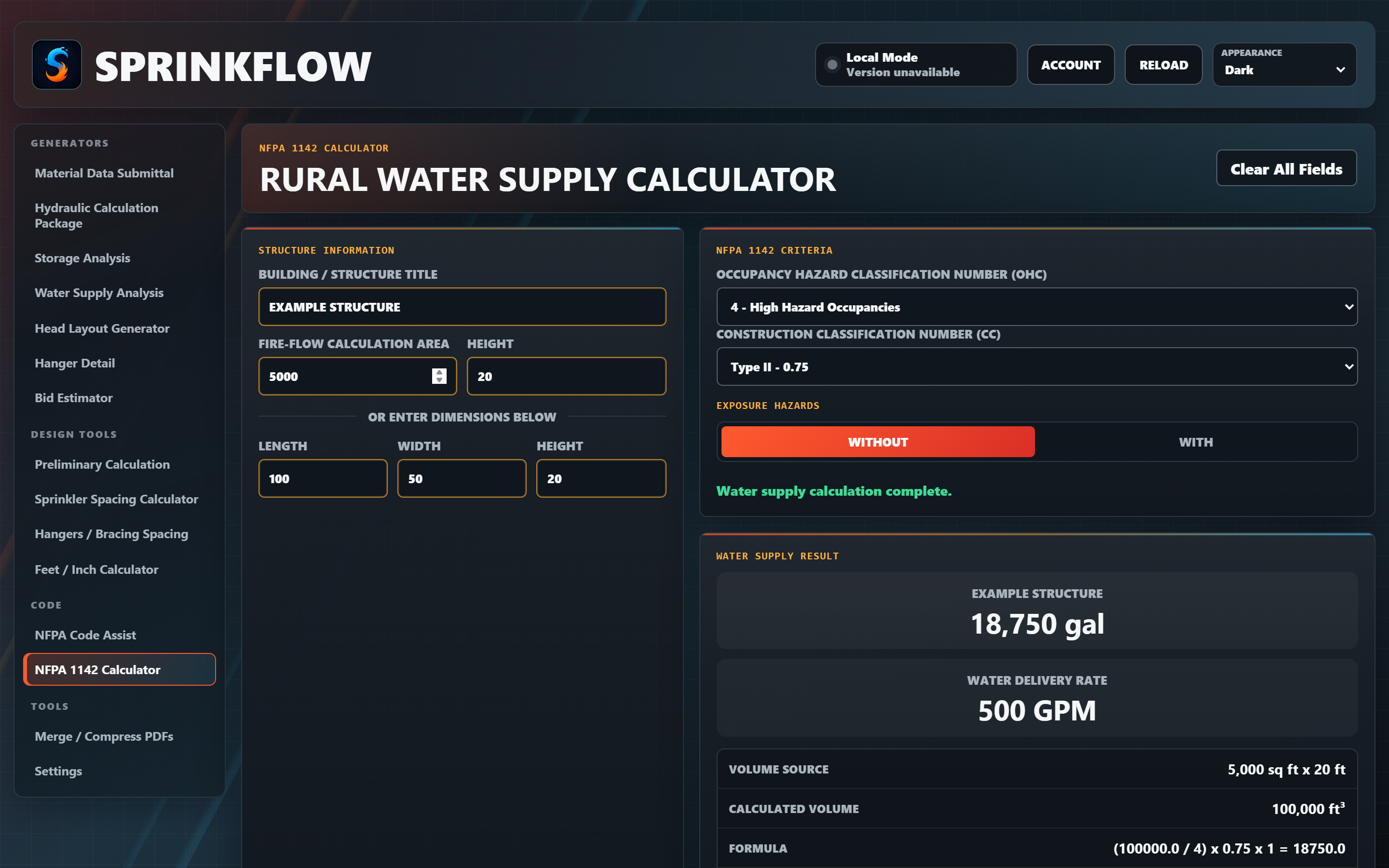Click the Height field in dimensions row
Image resolution: width=1389 pixels, height=868 pixels.
[601, 479]
